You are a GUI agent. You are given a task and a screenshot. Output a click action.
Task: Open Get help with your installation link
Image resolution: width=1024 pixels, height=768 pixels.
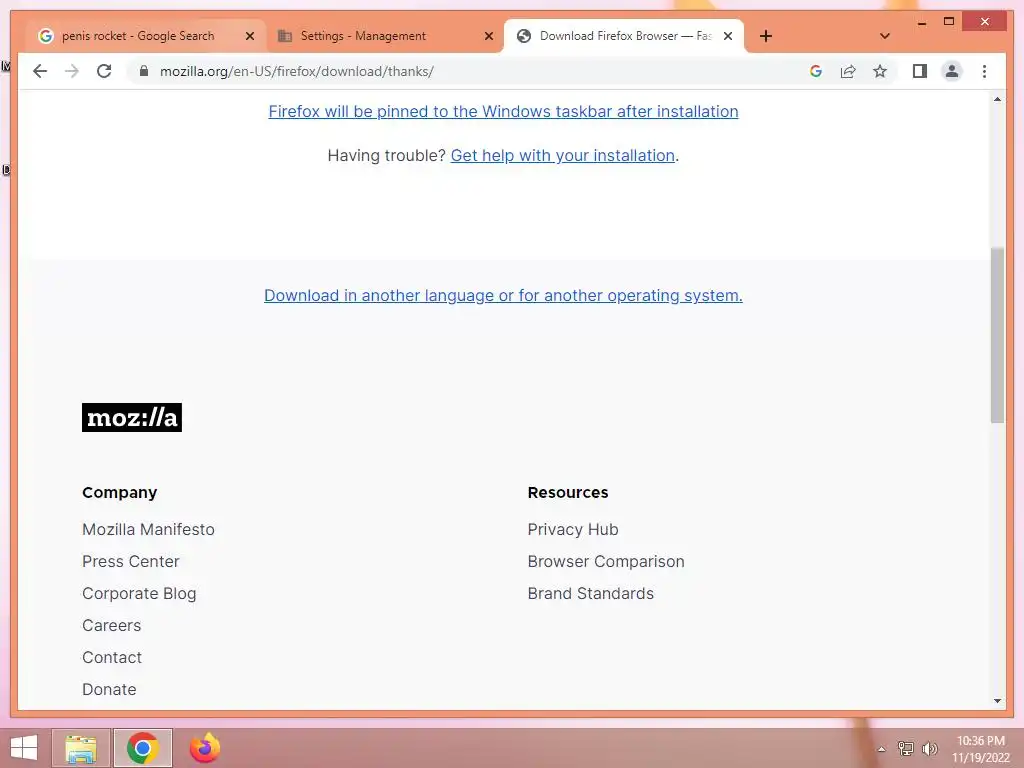[x=562, y=155]
